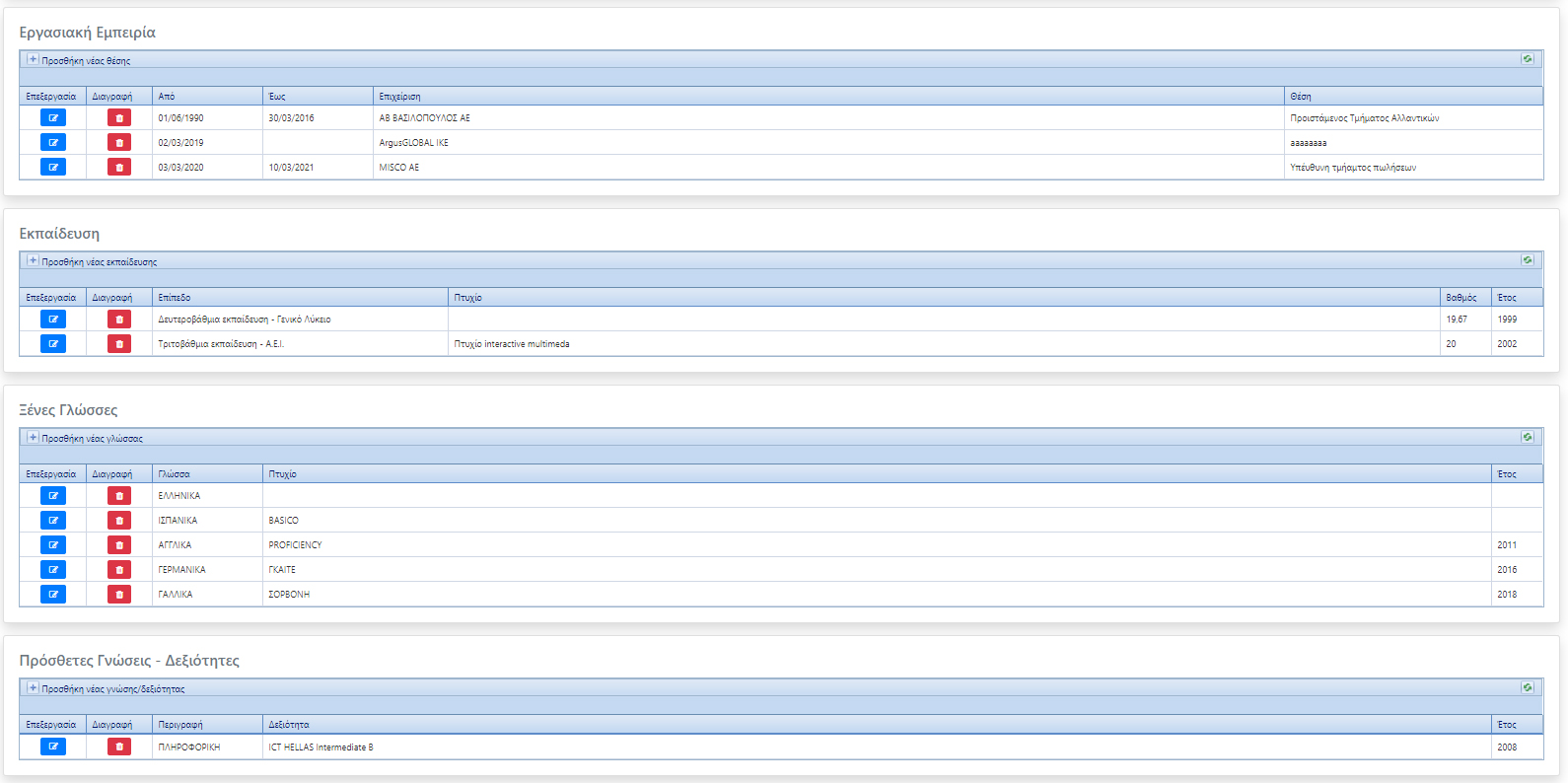Delete the Τριτοβάθμια εκπαίδευση education row
Image resolution: width=1568 pixels, height=783 pixels.
pyautogui.click(x=119, y=344)
